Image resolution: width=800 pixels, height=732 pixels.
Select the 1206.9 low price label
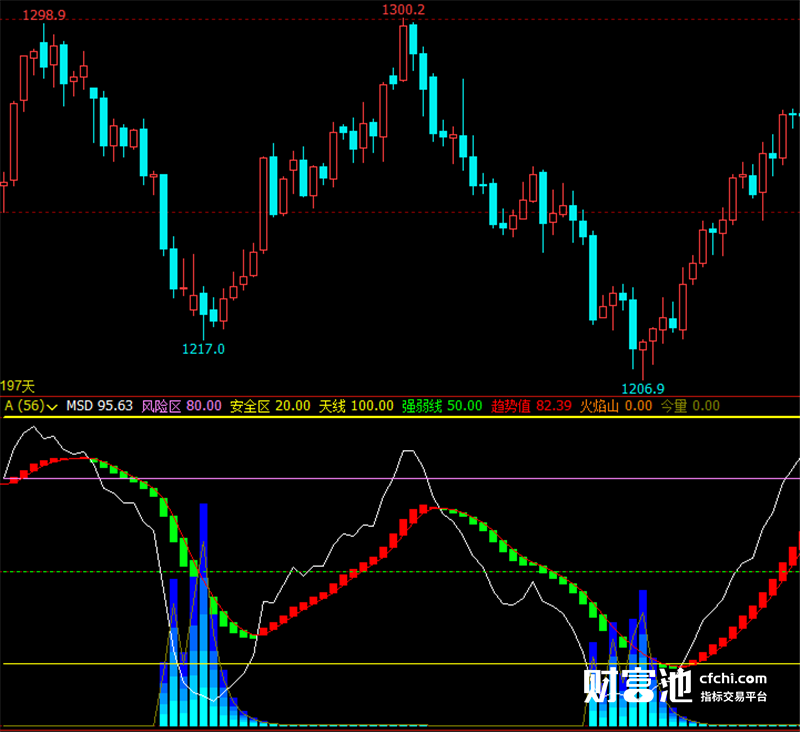point(643,389)
